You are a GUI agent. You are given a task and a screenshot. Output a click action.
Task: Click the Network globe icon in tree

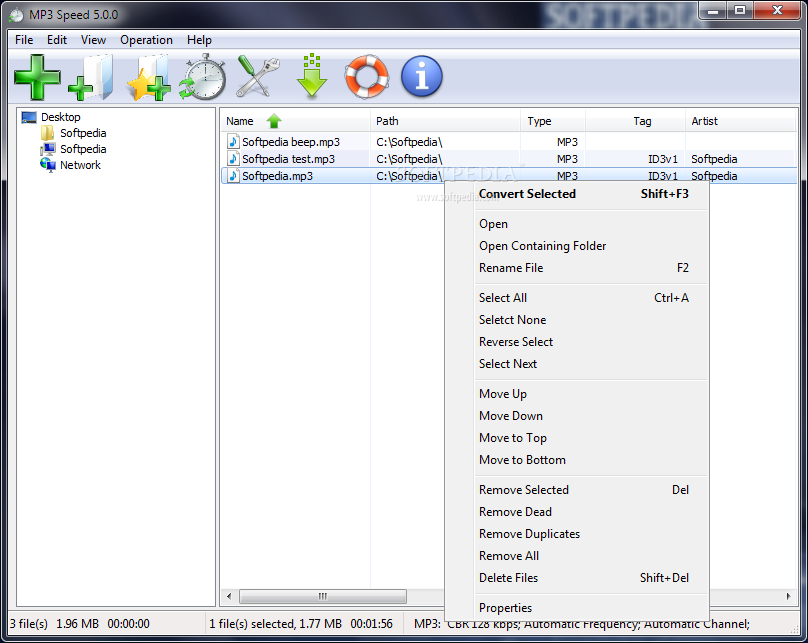(x=48, y=165)
